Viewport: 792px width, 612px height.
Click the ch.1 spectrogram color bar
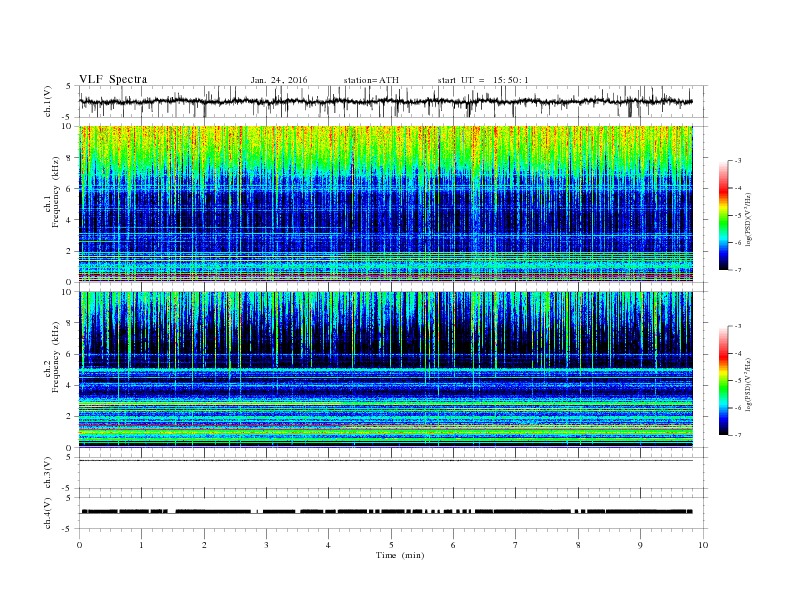[x=723, y=215]
